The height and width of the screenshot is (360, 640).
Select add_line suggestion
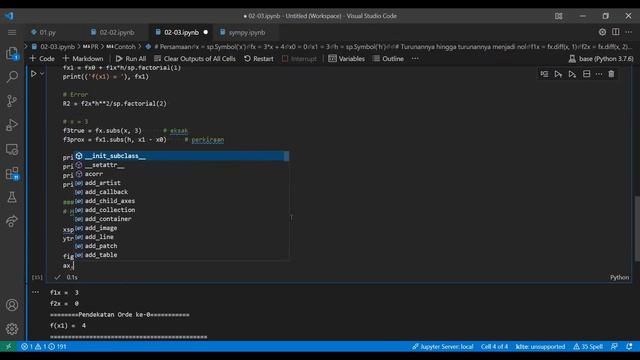point(181,237)
